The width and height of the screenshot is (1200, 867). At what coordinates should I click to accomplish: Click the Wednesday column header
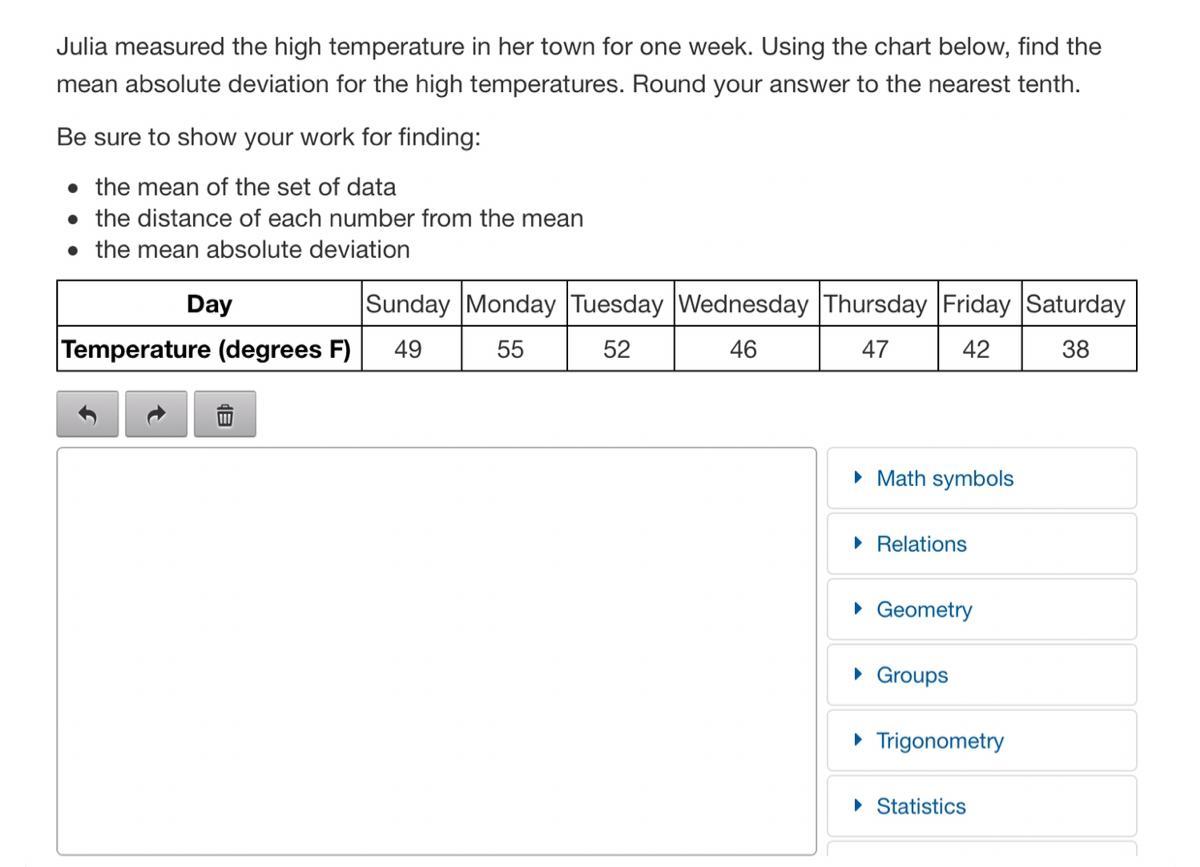[x=743, y=304]
